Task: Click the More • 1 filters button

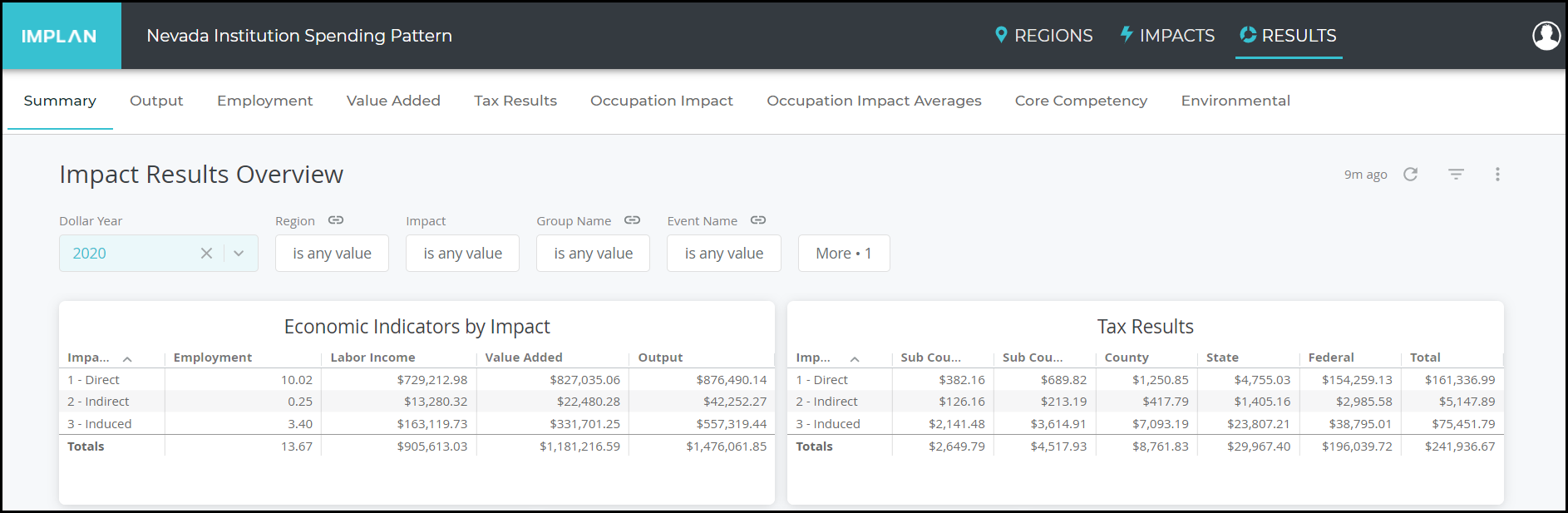Action: [x=844, y=254]
